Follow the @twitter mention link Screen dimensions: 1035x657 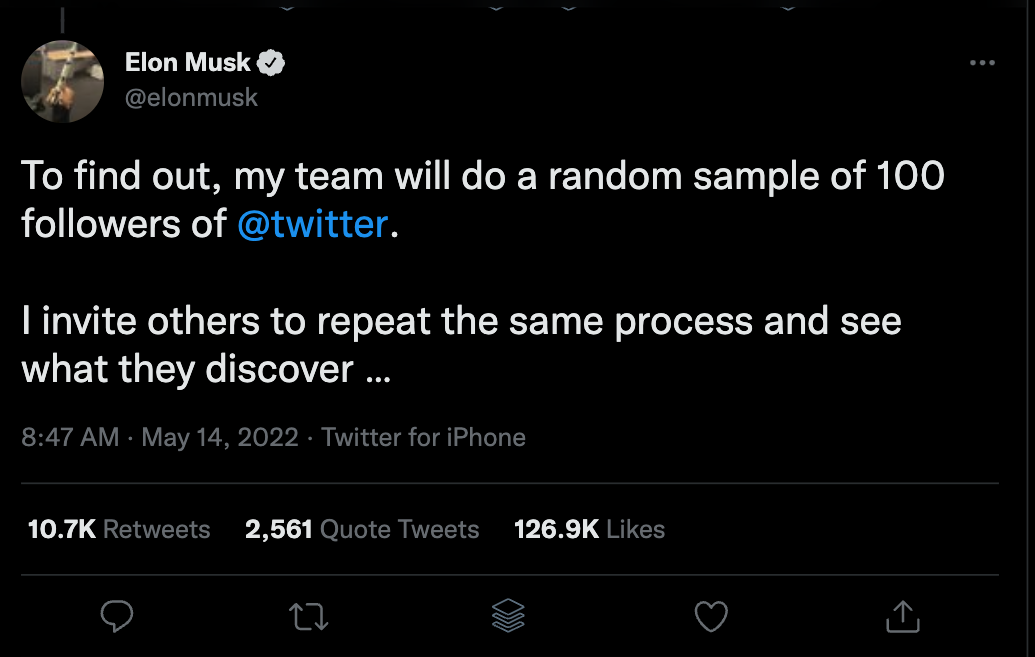click(x=313, y=224)
